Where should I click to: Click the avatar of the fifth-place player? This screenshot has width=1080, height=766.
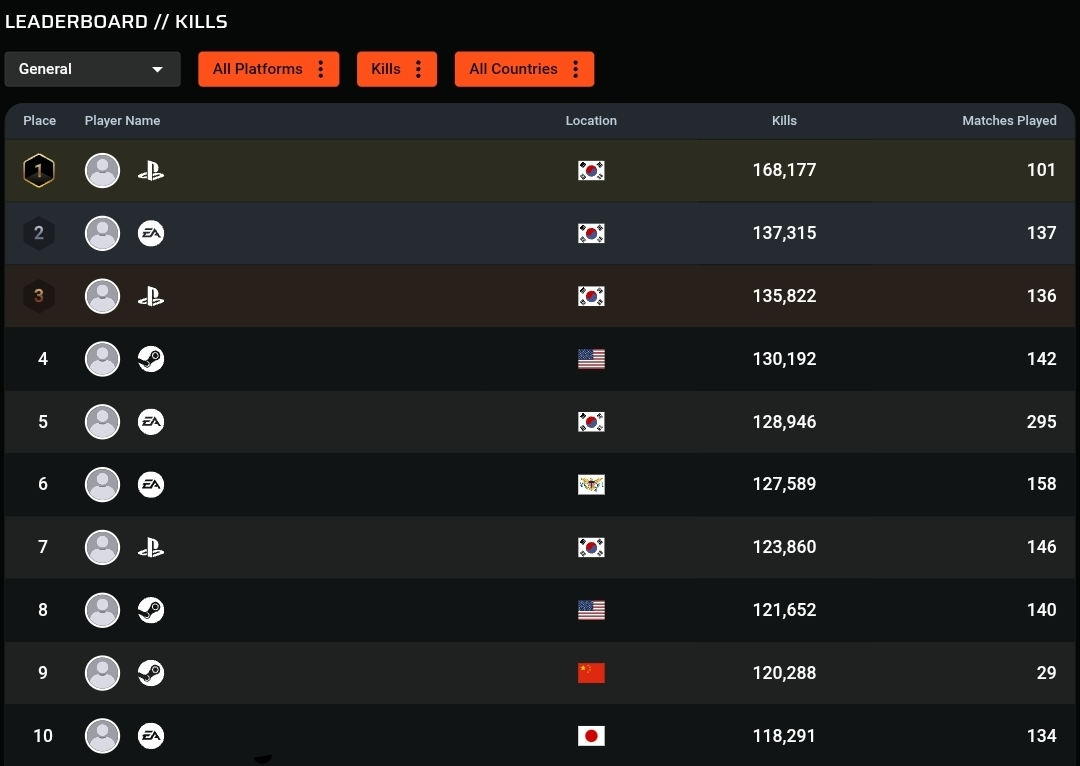tap(102, 422)
